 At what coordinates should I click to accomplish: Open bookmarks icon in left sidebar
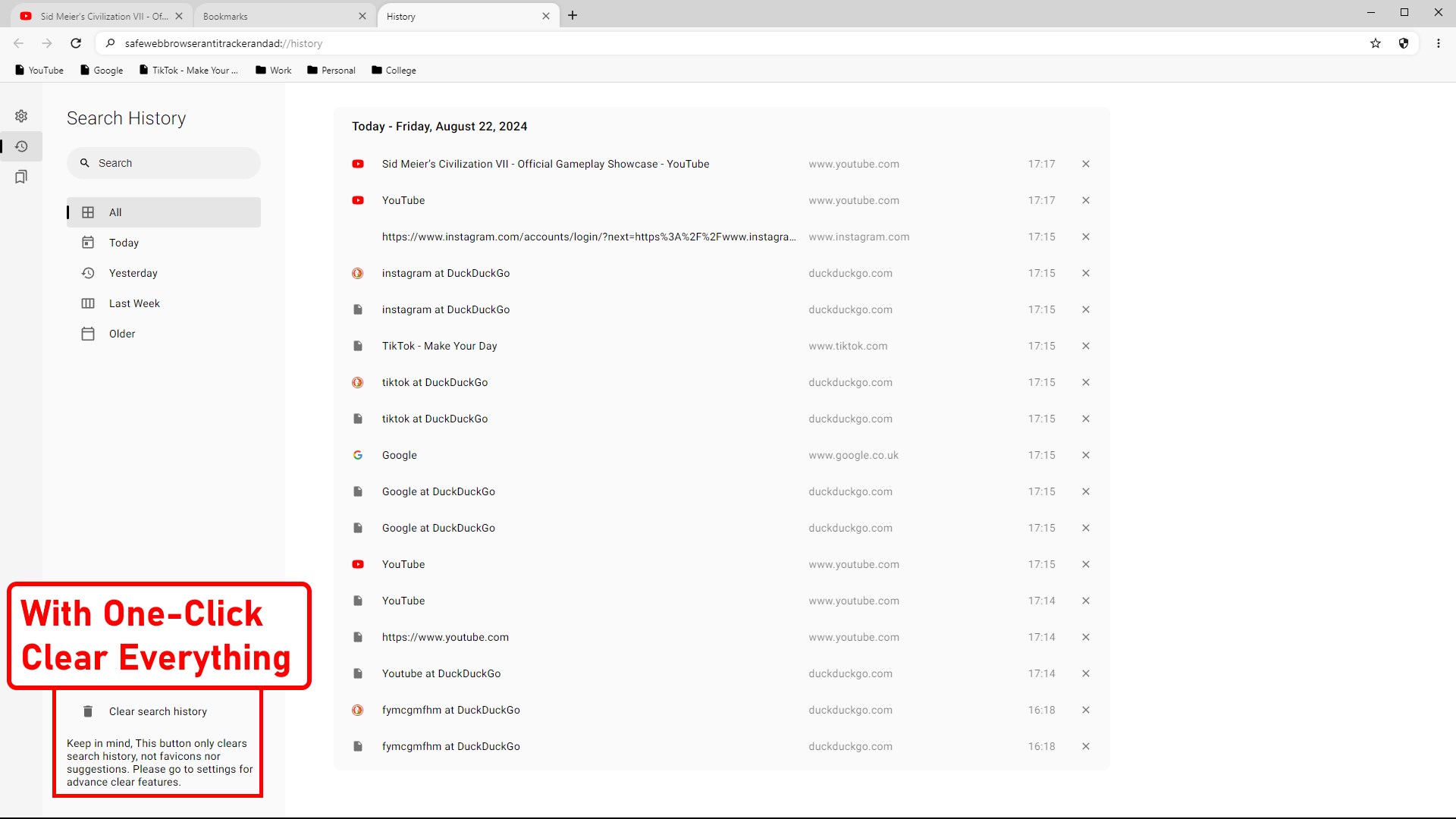(x=21, y=177)
